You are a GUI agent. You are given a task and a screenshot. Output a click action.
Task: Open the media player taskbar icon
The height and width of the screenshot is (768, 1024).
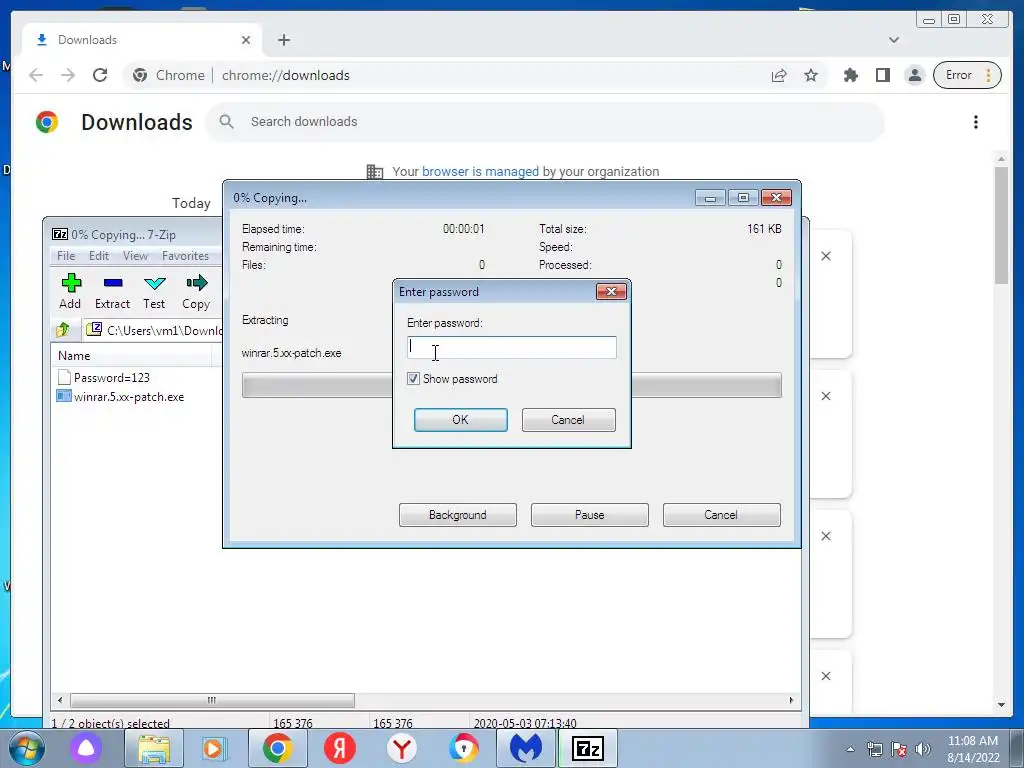coord(214,748)
